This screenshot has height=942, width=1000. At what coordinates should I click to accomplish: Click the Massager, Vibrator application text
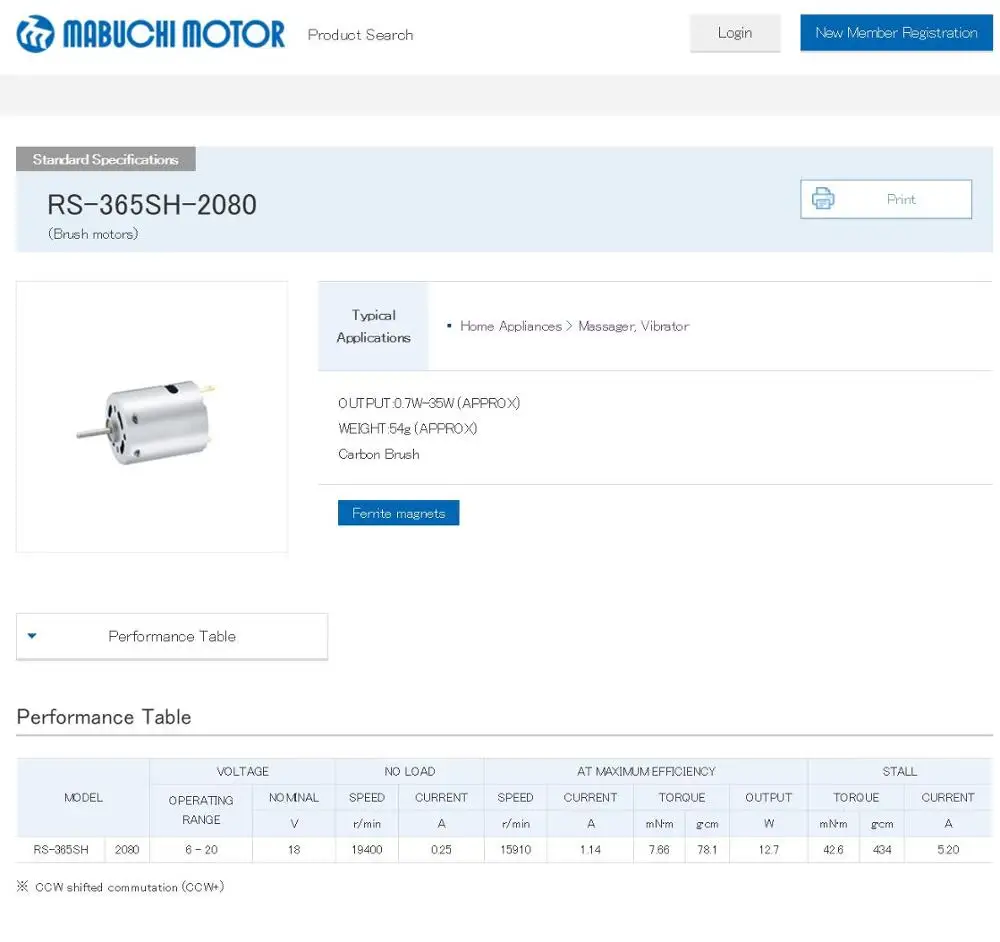tap(633, 327)
